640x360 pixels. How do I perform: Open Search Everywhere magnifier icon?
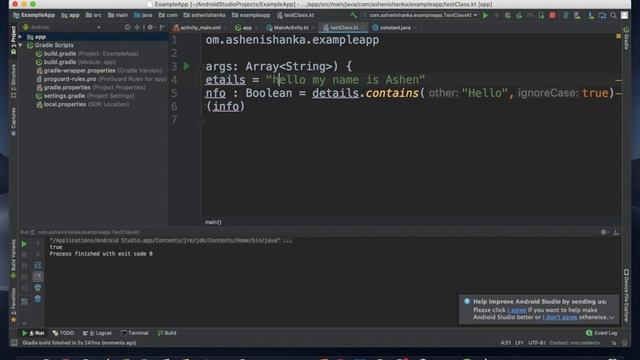tap(613, 16)
